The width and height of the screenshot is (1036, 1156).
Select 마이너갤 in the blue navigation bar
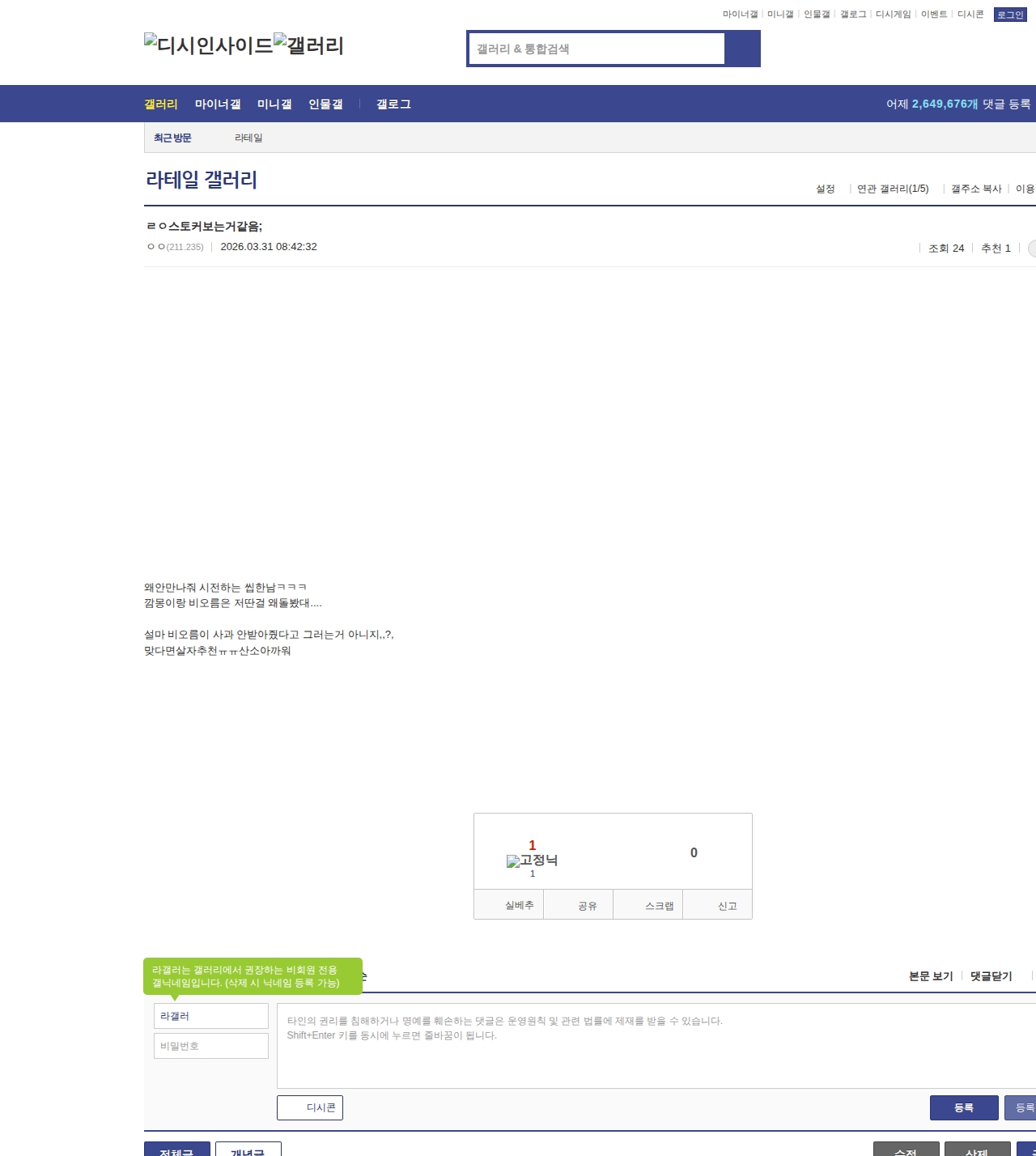click(x=218, y=104)
